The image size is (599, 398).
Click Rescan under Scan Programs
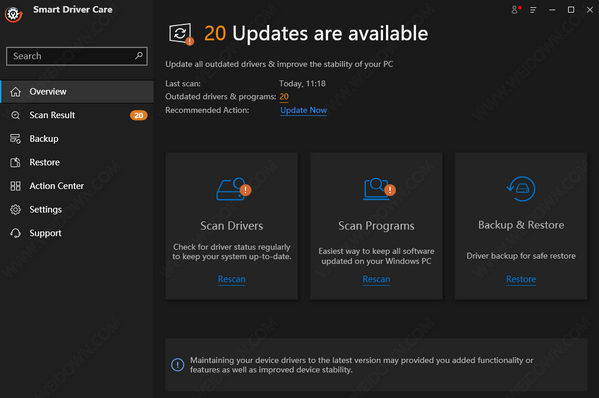376,279
